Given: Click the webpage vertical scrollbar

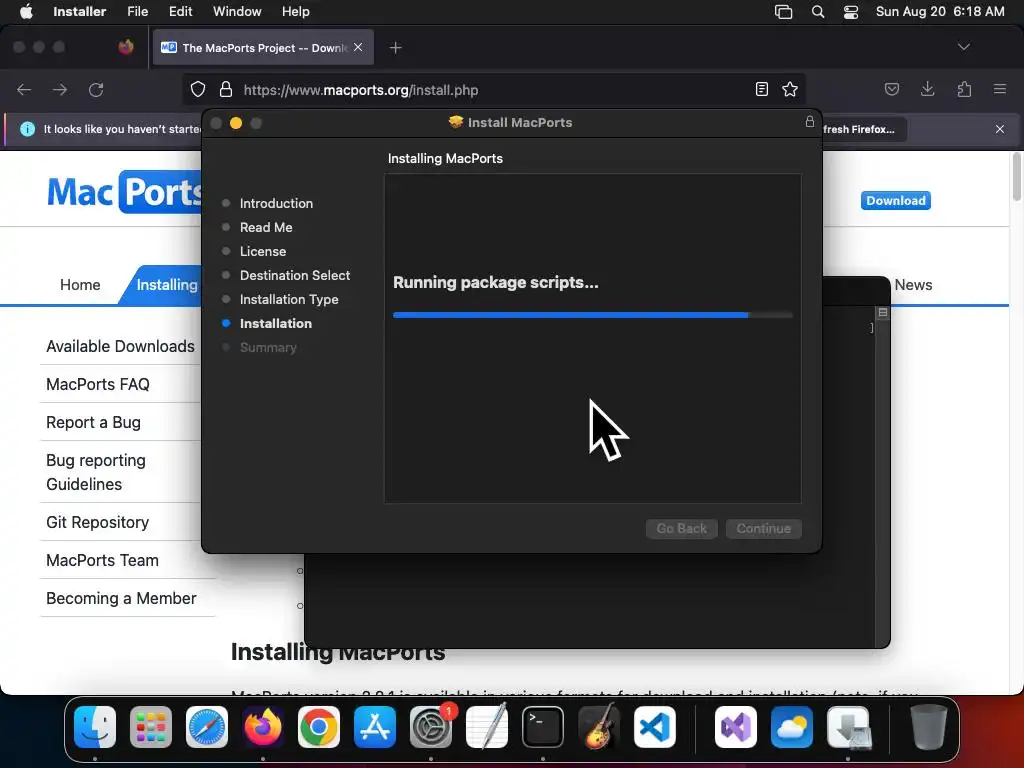Looking at the screenshot, I should pyautogui.click(x=1016, y=177).
